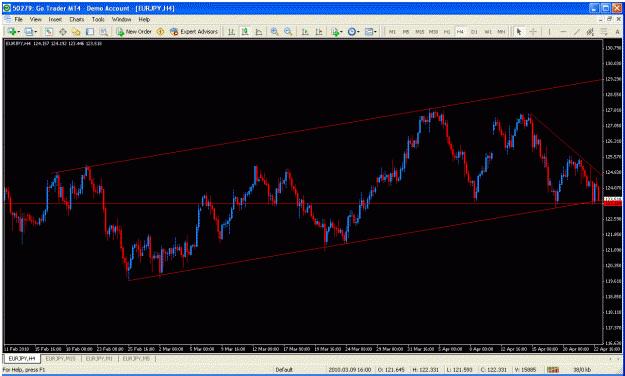Image resolution: width=625 pixels, height=376 pixels.
Task: Open the Insert menu
Action: click(55, 19)
